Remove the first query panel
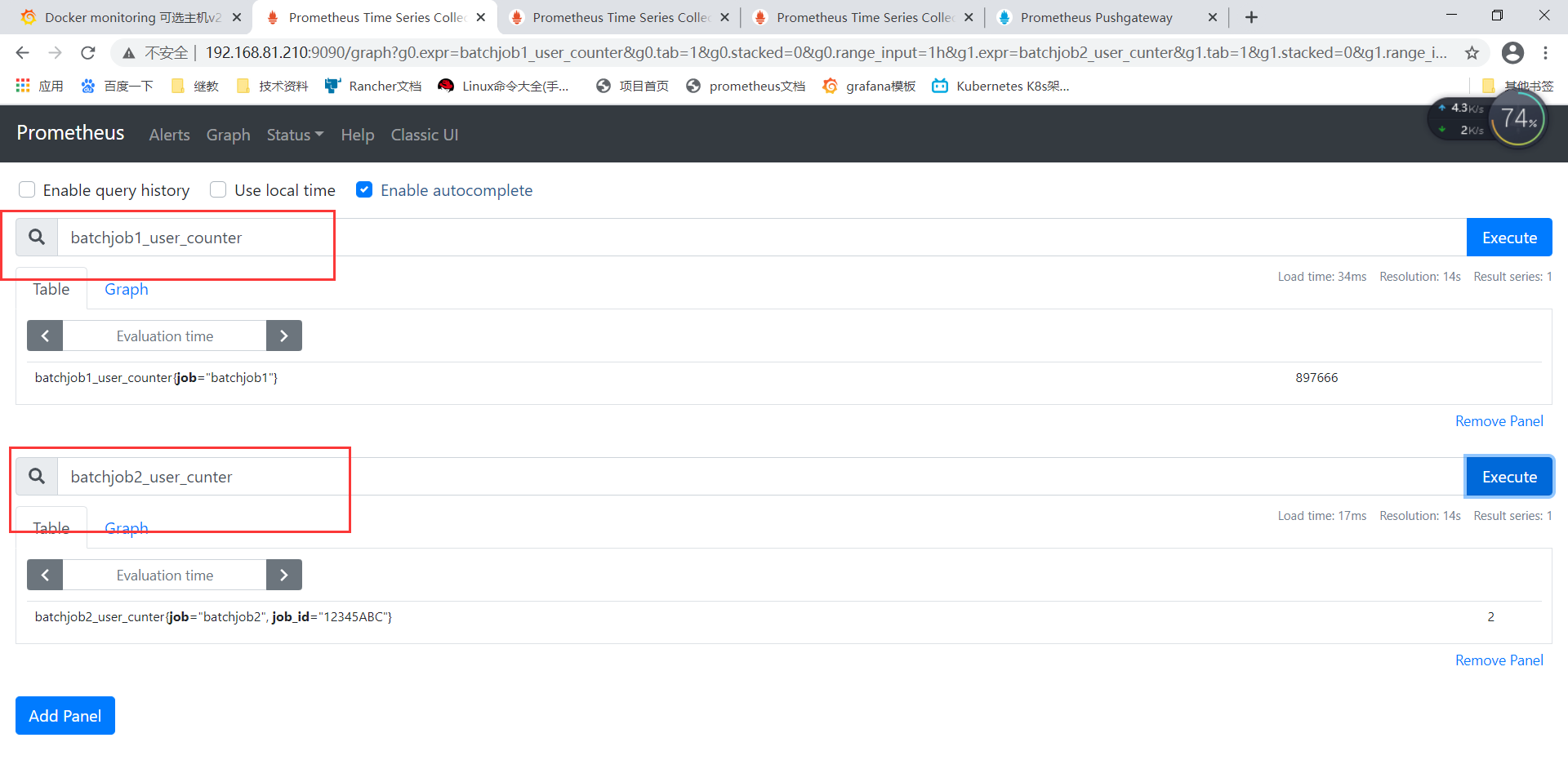 coord(1499,420)
